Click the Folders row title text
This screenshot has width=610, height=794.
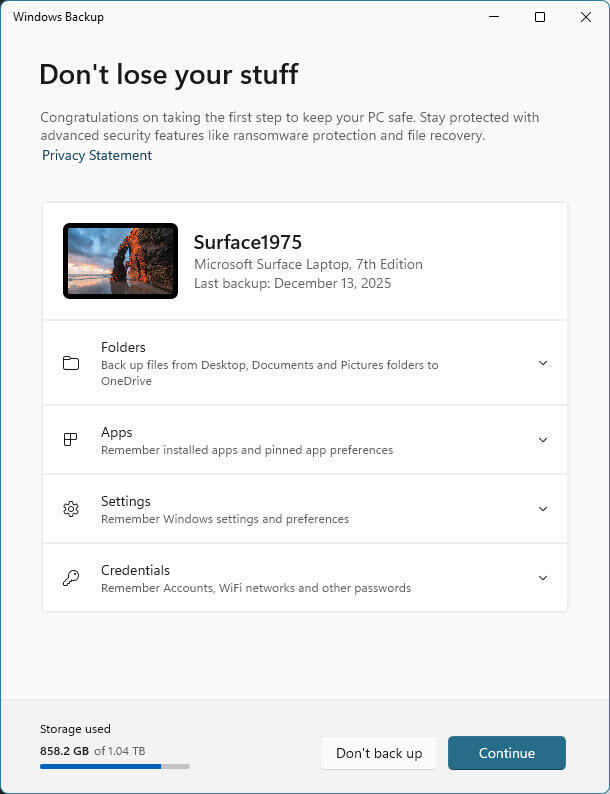coord(123,347)
